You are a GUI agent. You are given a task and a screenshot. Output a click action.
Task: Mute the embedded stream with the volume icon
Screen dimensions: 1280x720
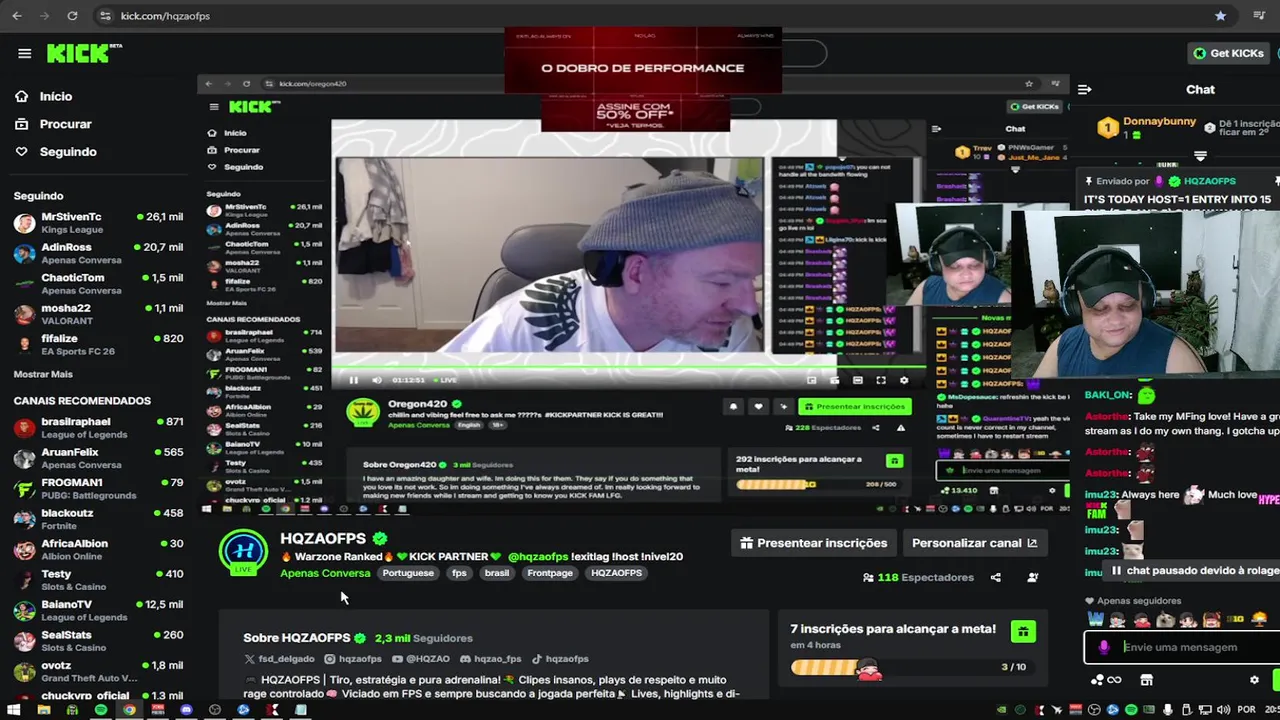tap(376, 380)
